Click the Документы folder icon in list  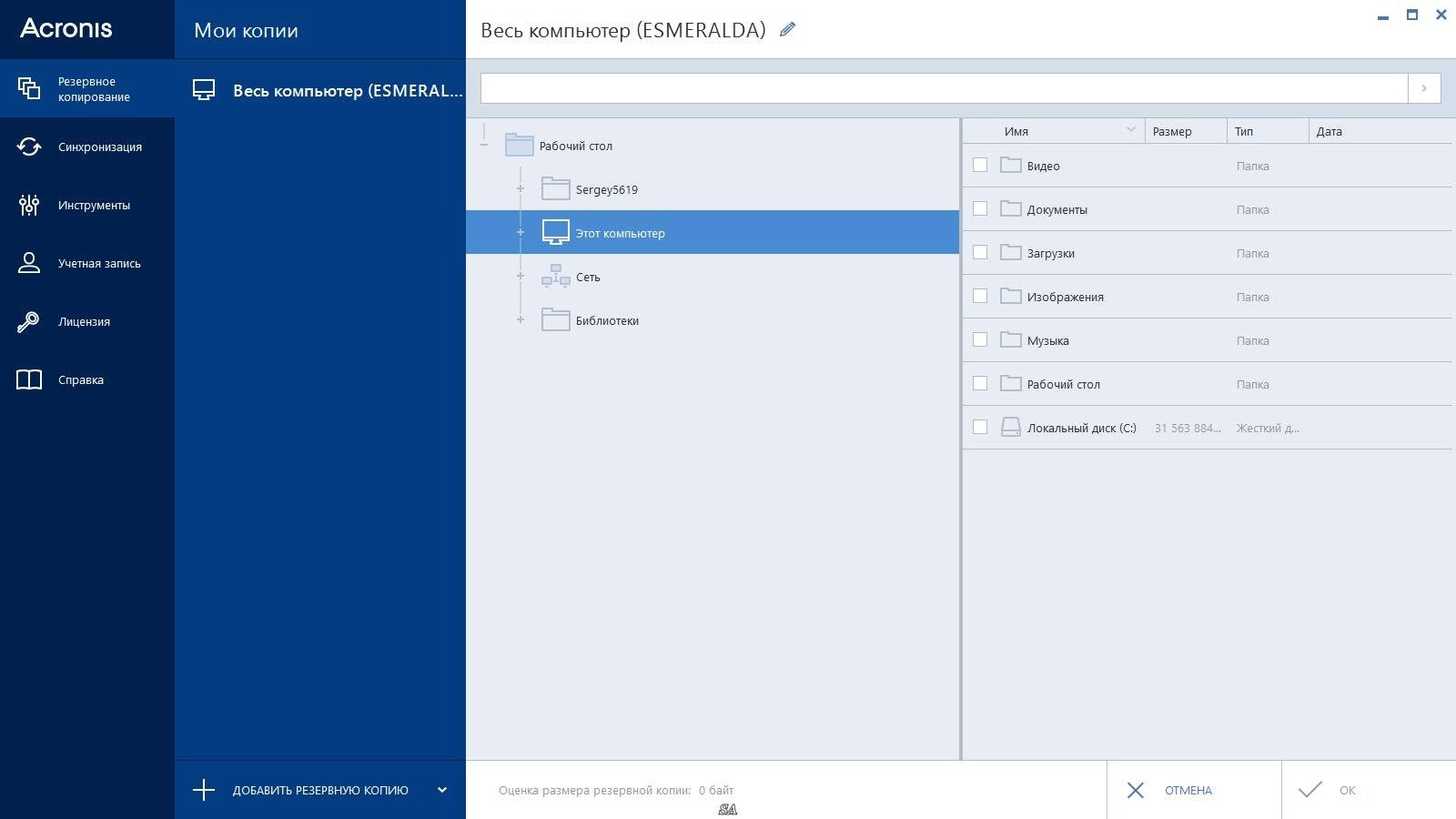pos(1011,208)
